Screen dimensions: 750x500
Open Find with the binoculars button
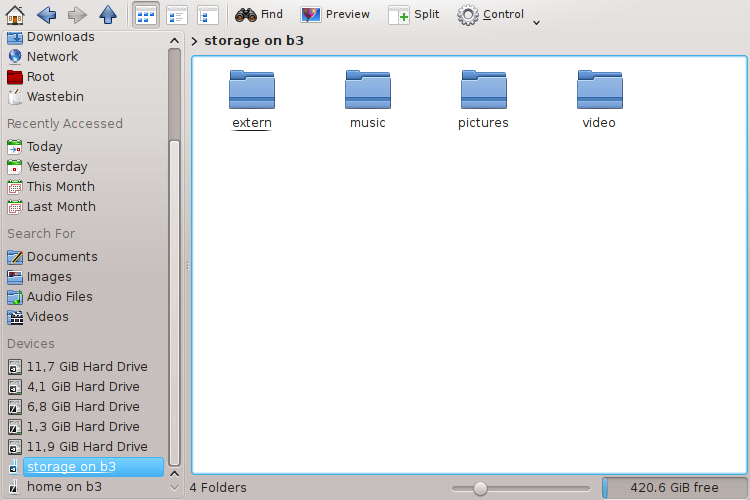point(259,14)
